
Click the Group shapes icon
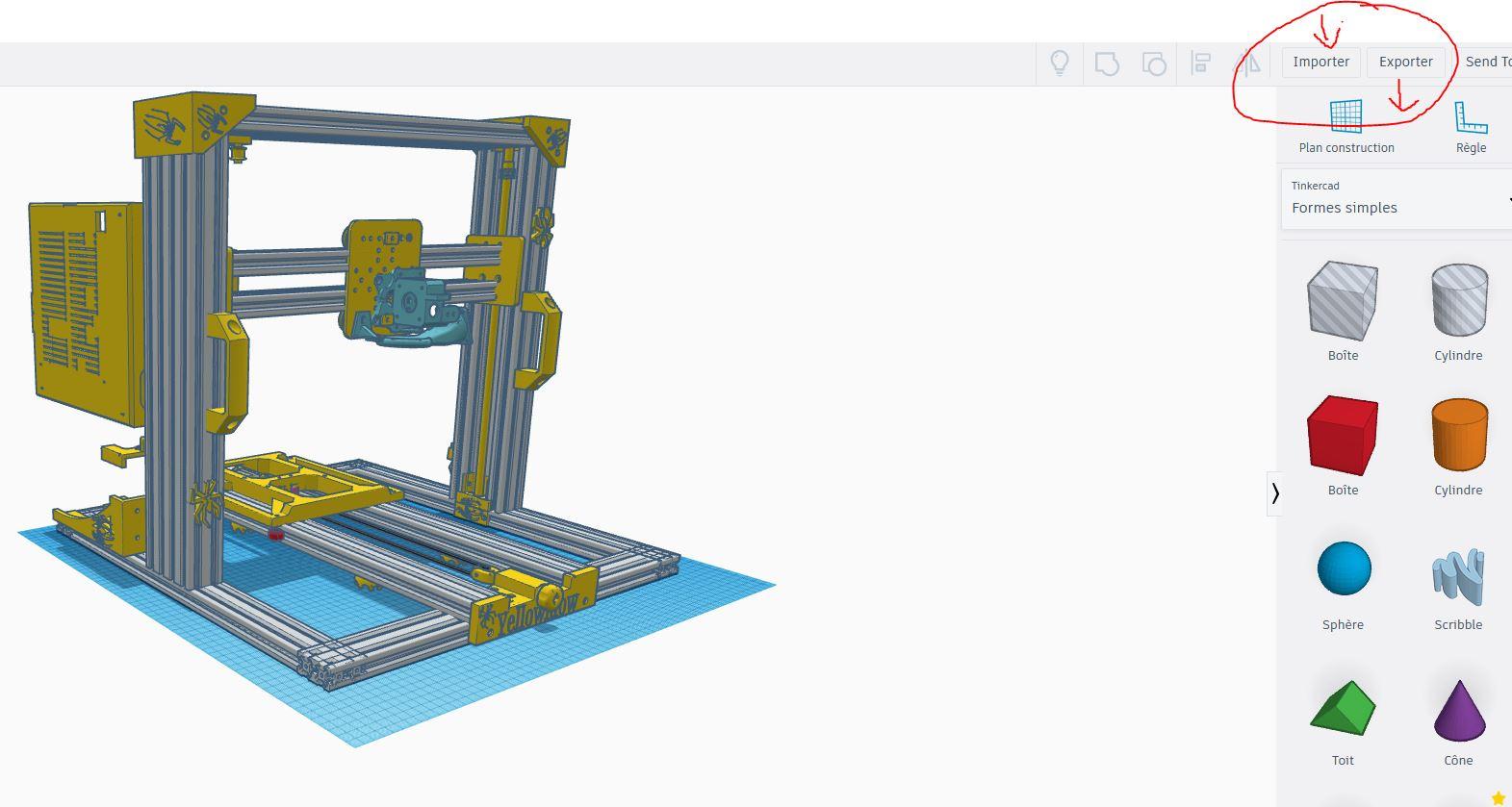tap(1107, 63)
